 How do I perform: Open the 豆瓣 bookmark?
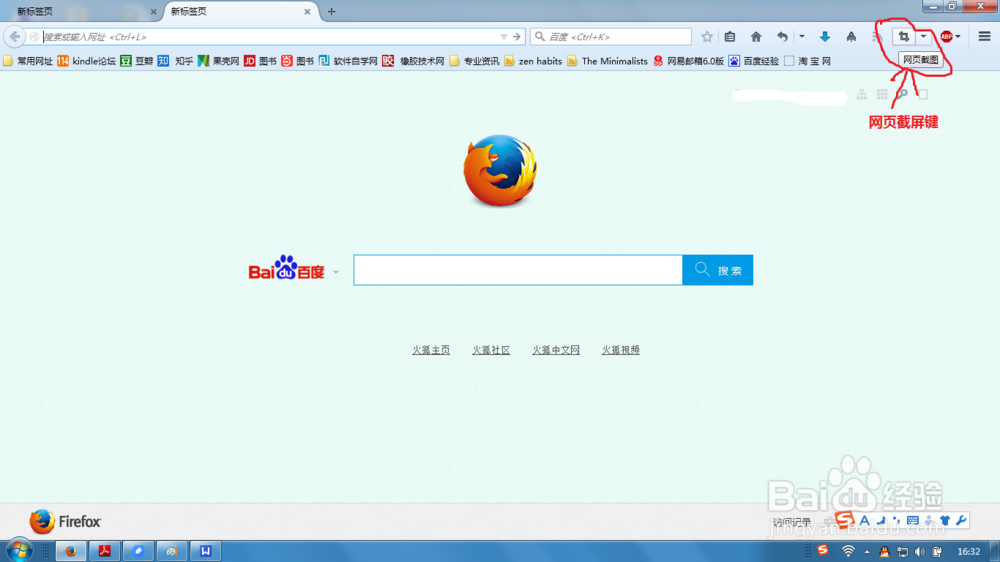[x=136, y=61]
